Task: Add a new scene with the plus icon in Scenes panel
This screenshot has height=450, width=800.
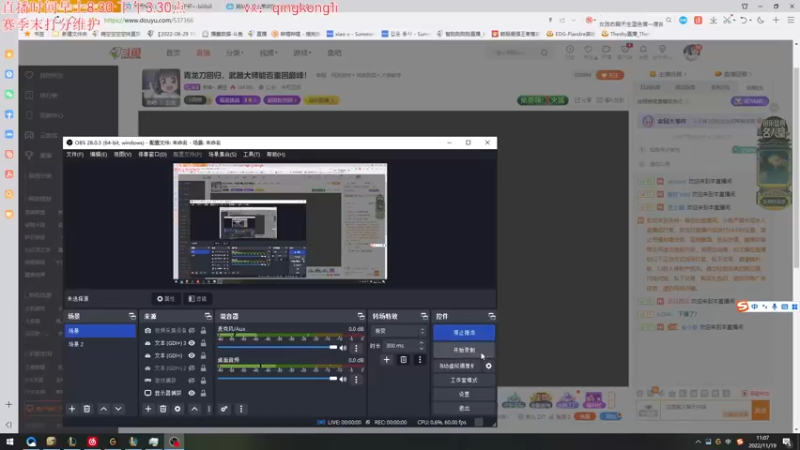Action: (x=72, y=409)
